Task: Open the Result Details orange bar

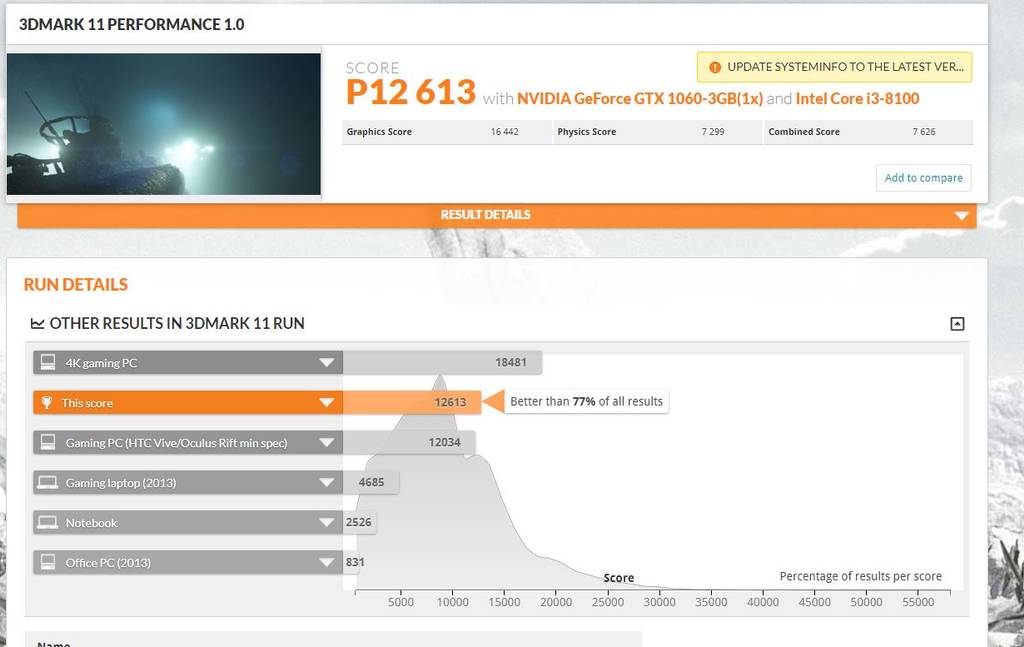Action: [x=497, y=215]
